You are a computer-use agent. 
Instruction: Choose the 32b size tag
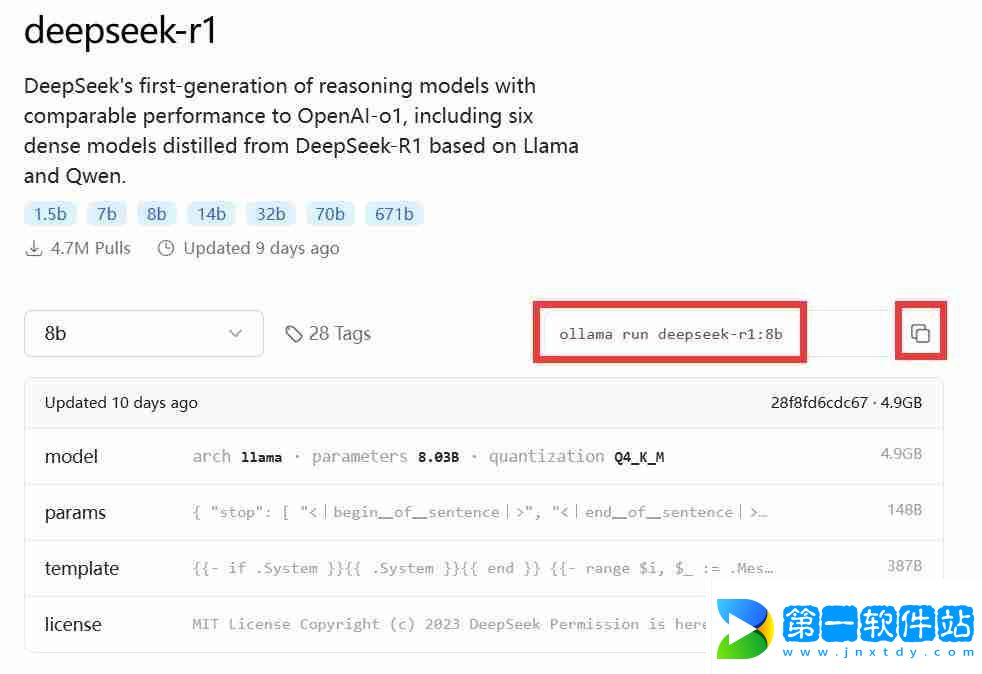[x=271, y=214]
